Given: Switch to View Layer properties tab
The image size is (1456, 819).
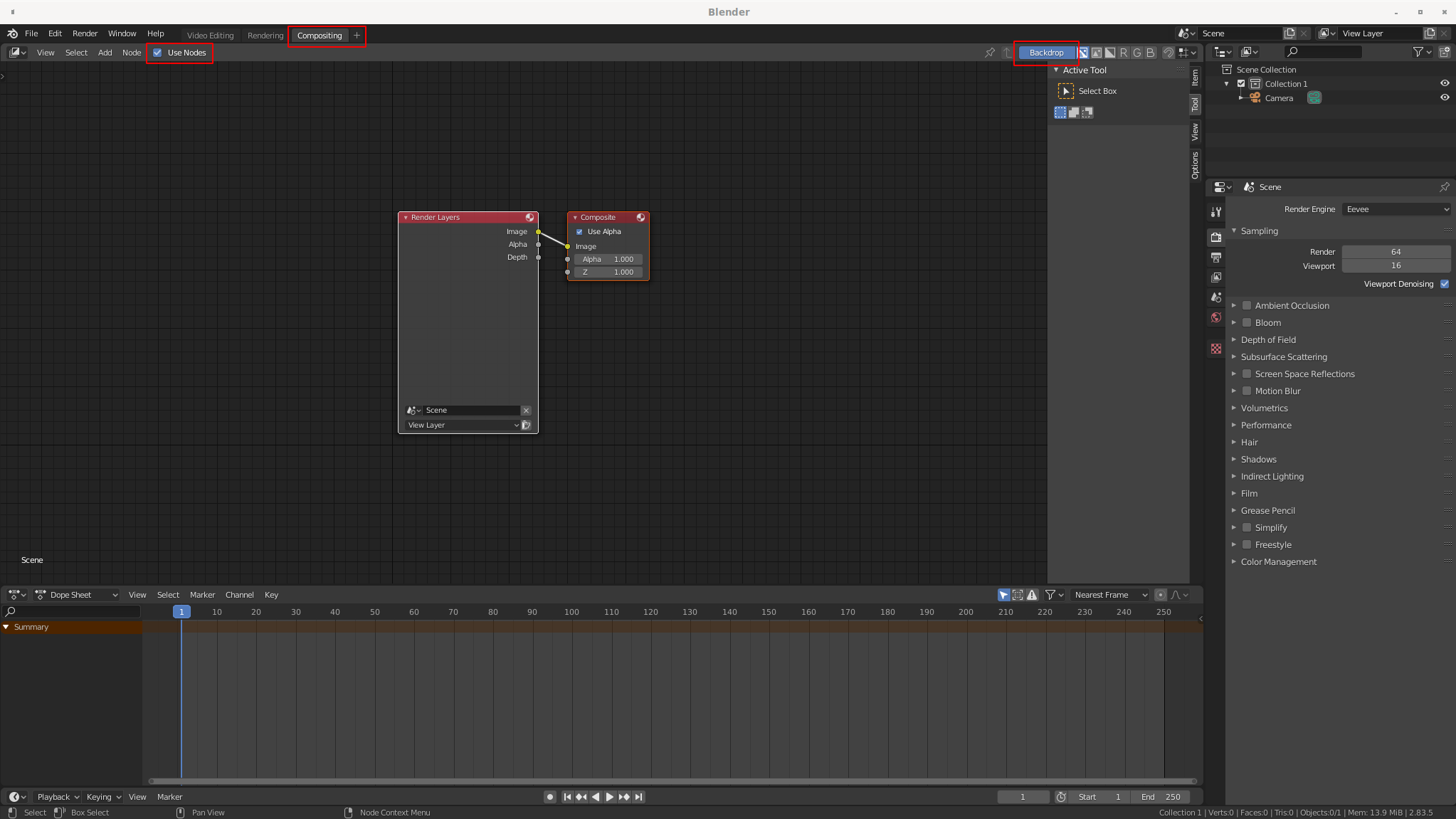Looking at the screenshot, I should click(1216, 278).
